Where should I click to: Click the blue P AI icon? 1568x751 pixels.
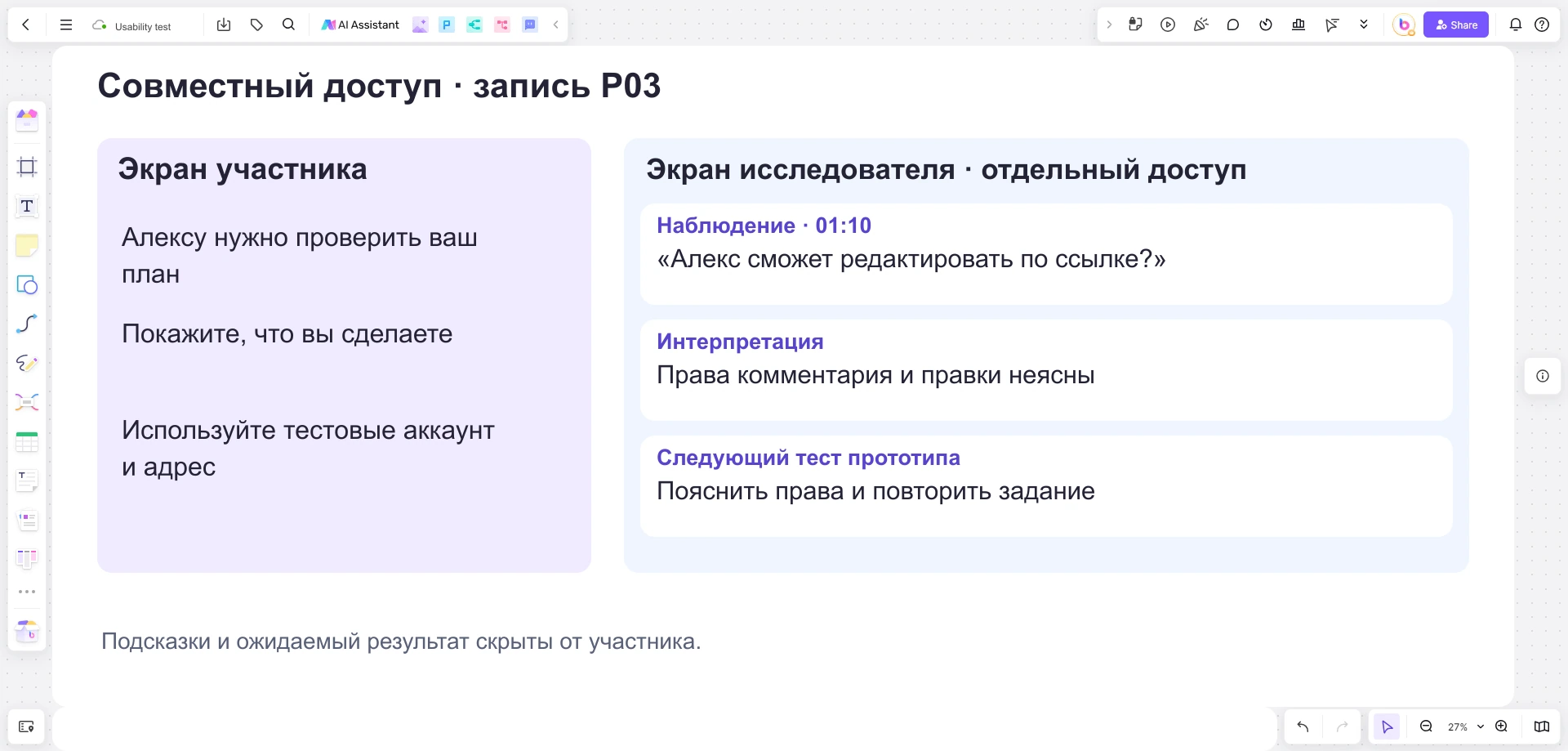click(447, 25)
